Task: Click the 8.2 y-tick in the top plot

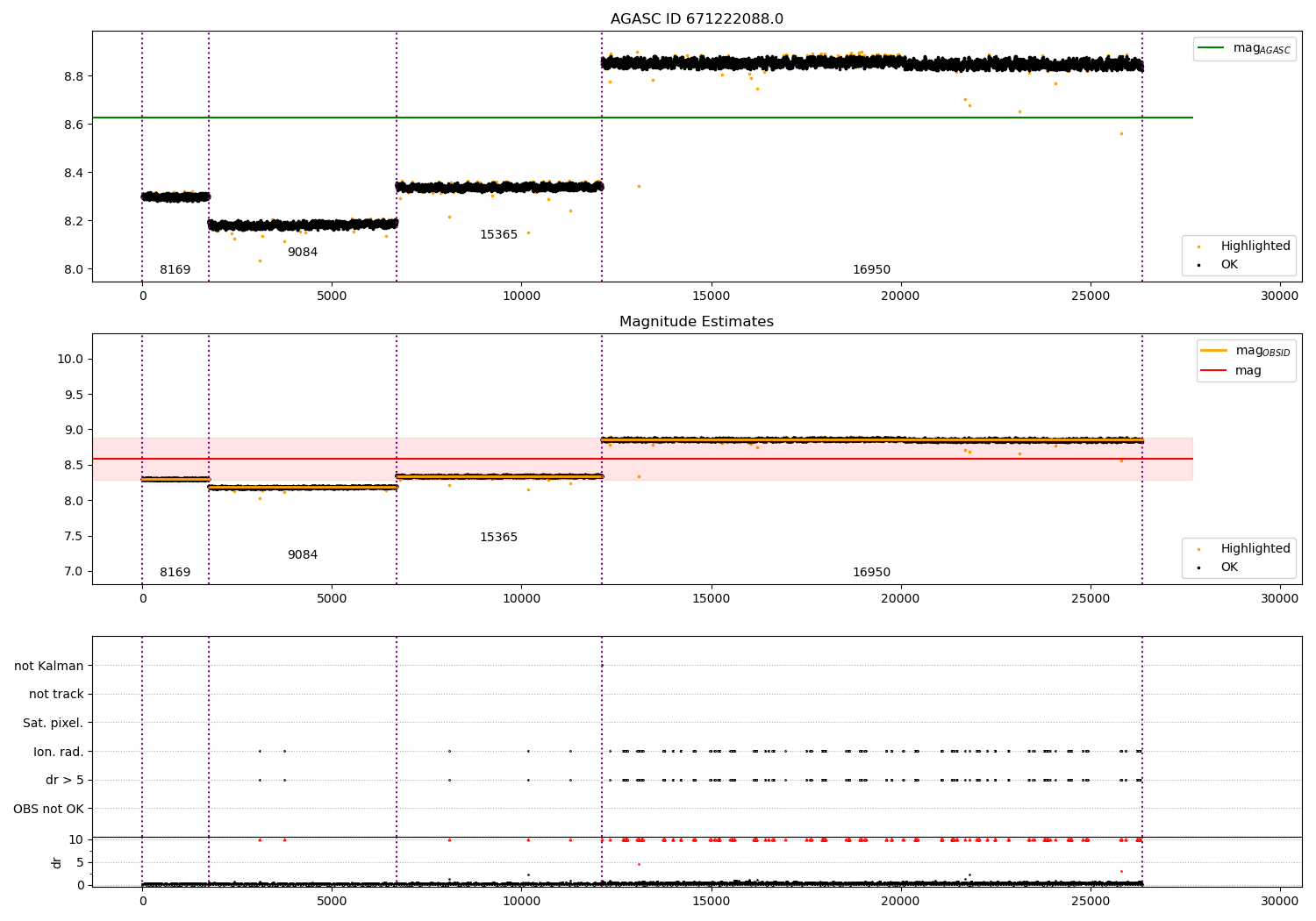Action: tap(75, 221)
